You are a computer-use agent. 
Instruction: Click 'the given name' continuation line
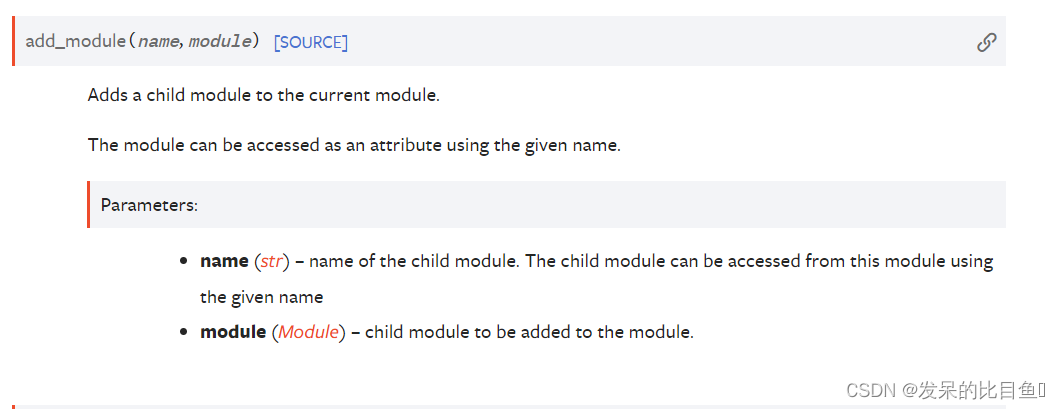point(262,297)
